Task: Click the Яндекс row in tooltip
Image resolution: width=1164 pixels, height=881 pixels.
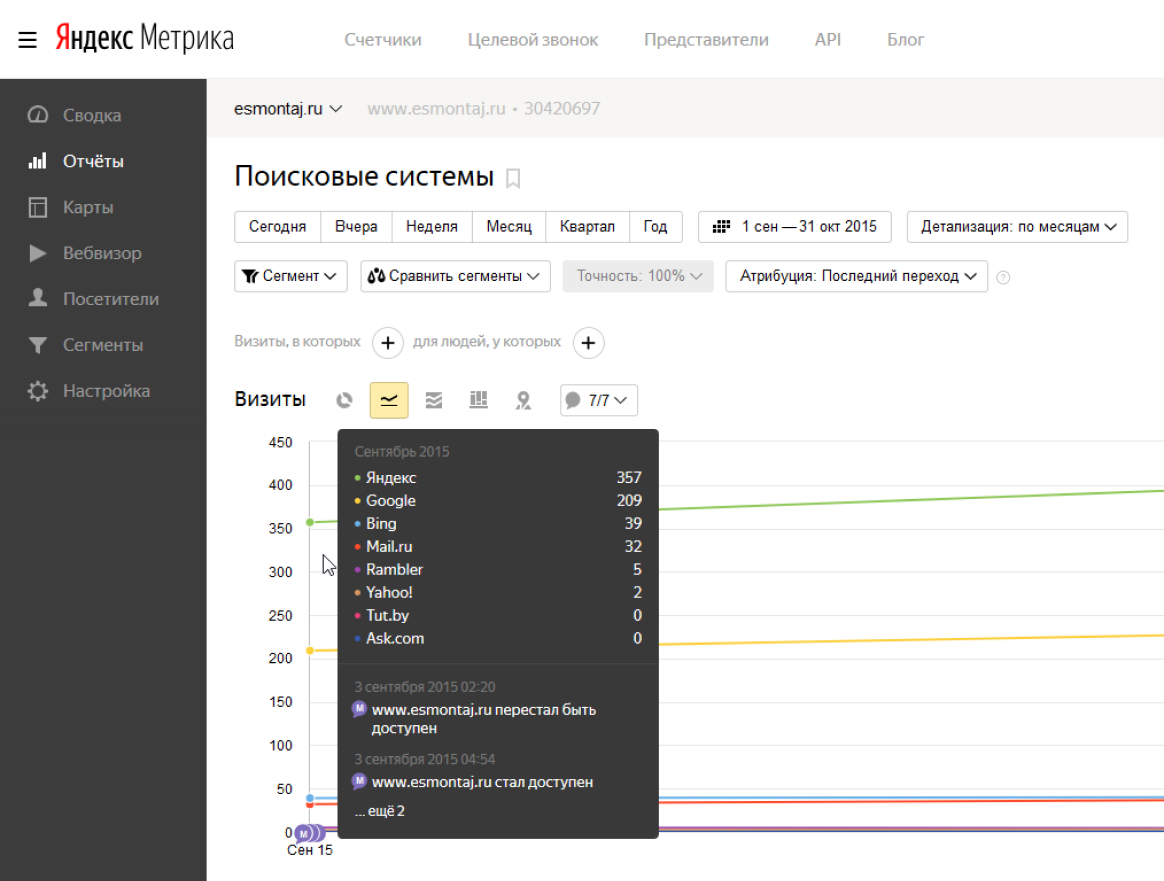Action: pyautogui.click(x=498, y=478)
